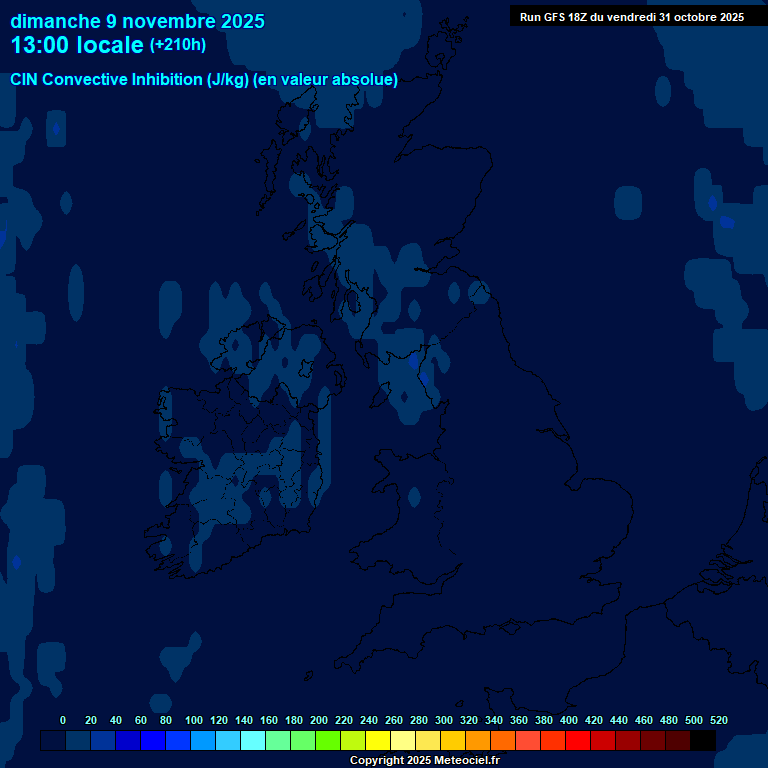768x768 pixels.
Task: Click the legend value label '100'
Action: (194, 720)
